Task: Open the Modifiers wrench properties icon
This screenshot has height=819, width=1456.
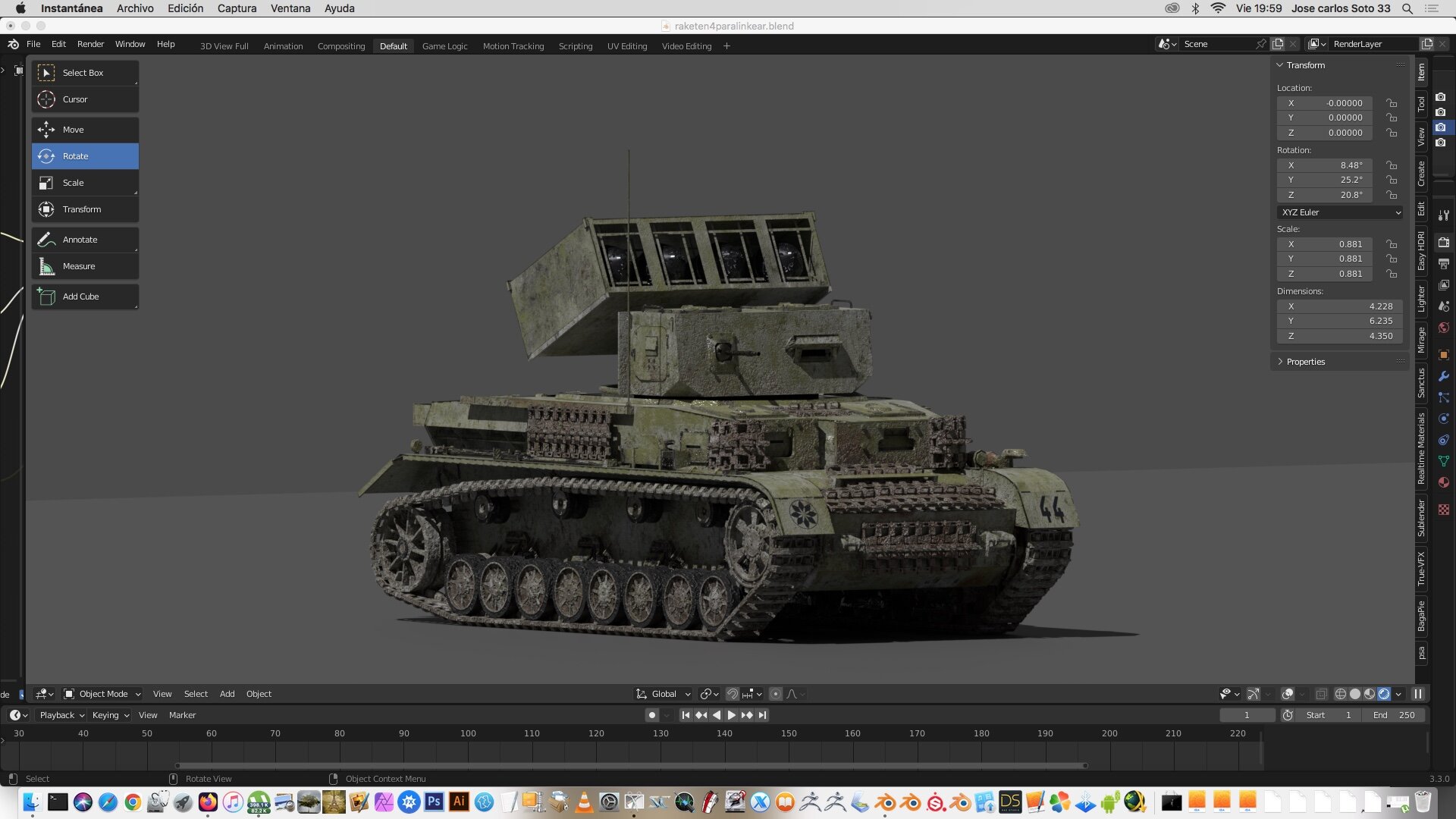Action: pos(1444,376)
